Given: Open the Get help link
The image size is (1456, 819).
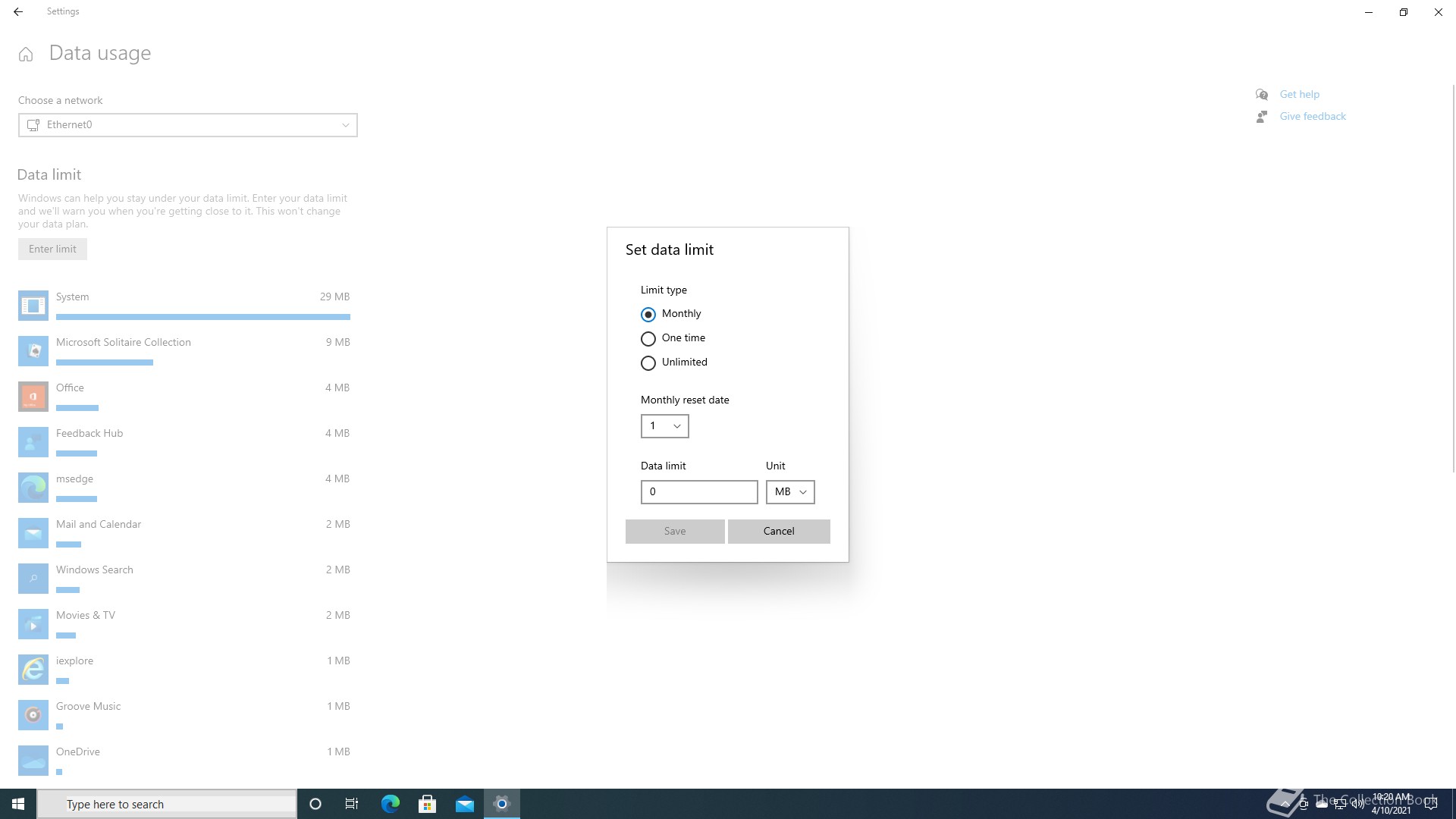Looking at the screenshot, I should [1299, 94].
